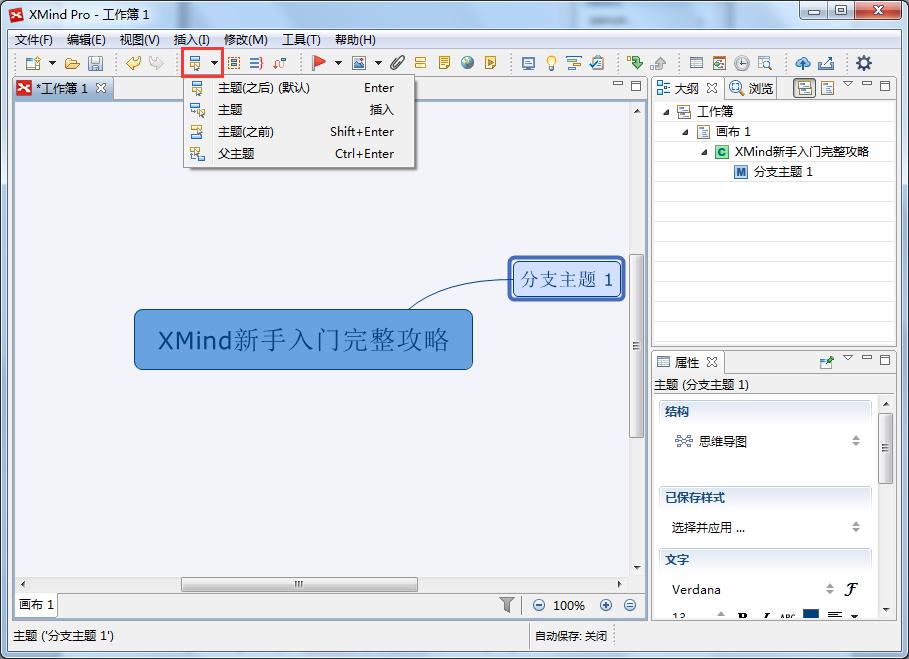
Task: Open the Verdana font dropdown
Action: point(830,590)
